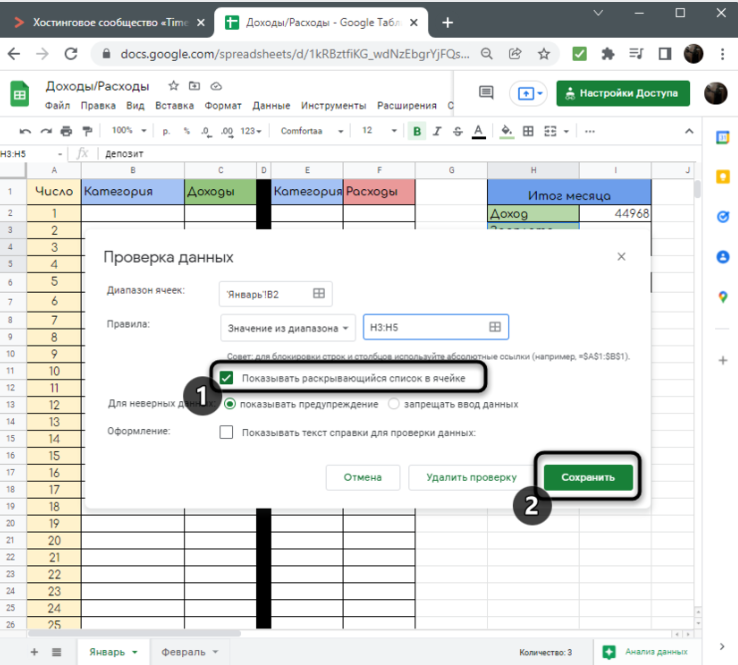Click the Borders icon

coord(528,131)
